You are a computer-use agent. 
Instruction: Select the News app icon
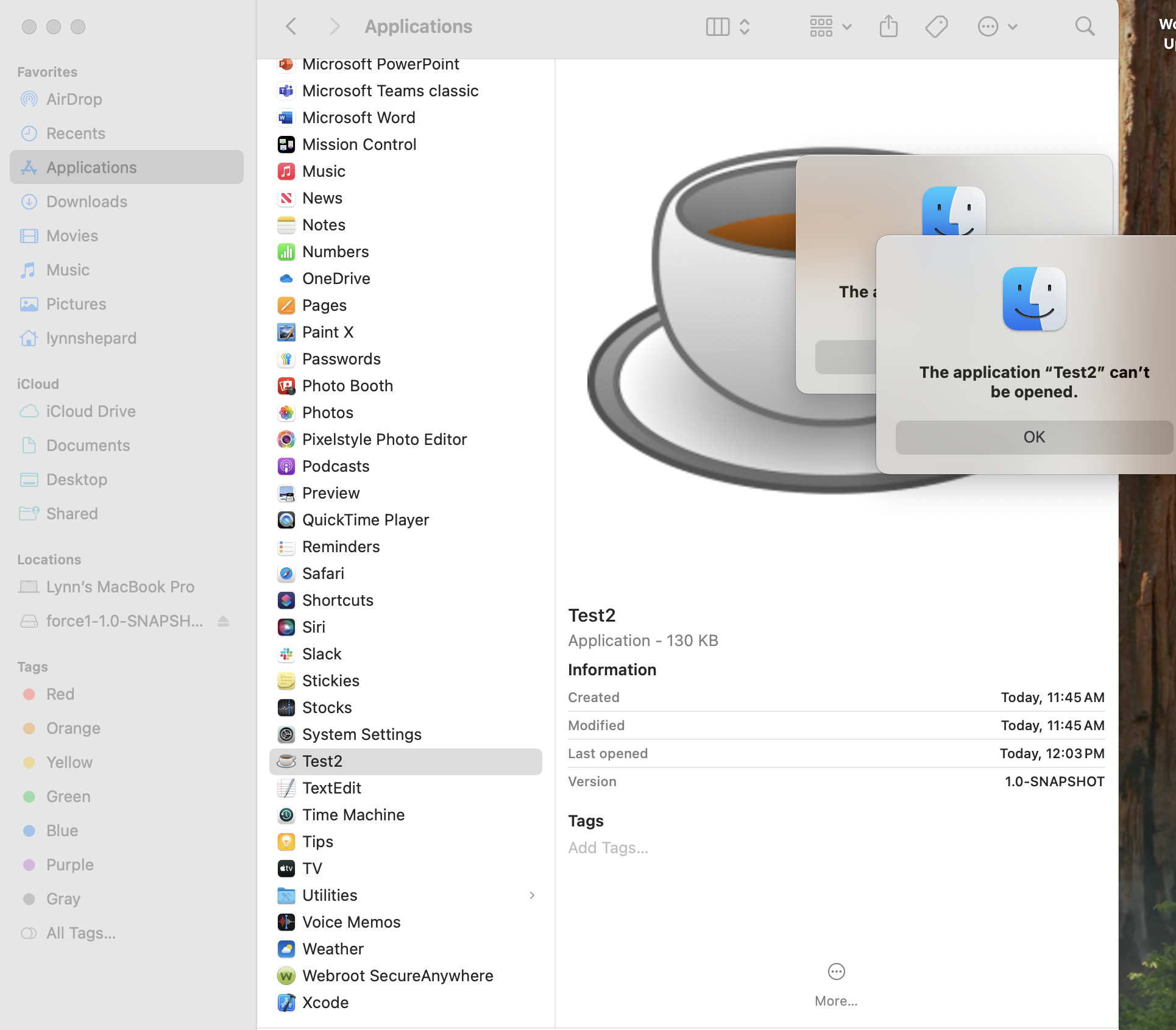click(286, 197)
